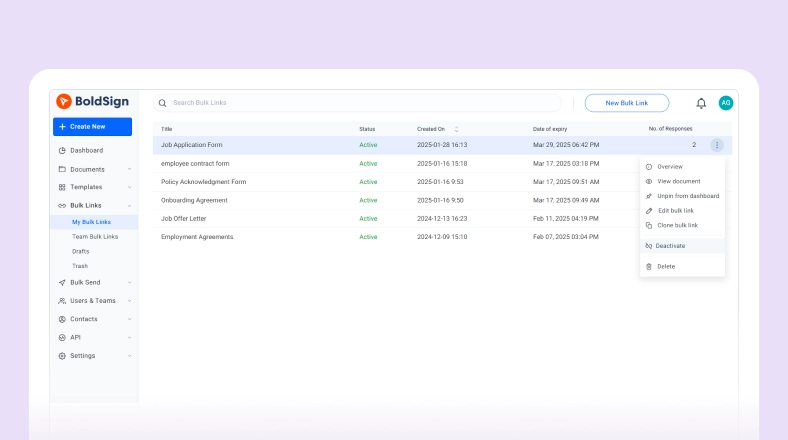
Task: Sort by the Created On column arrows
Action: point(456,129)
